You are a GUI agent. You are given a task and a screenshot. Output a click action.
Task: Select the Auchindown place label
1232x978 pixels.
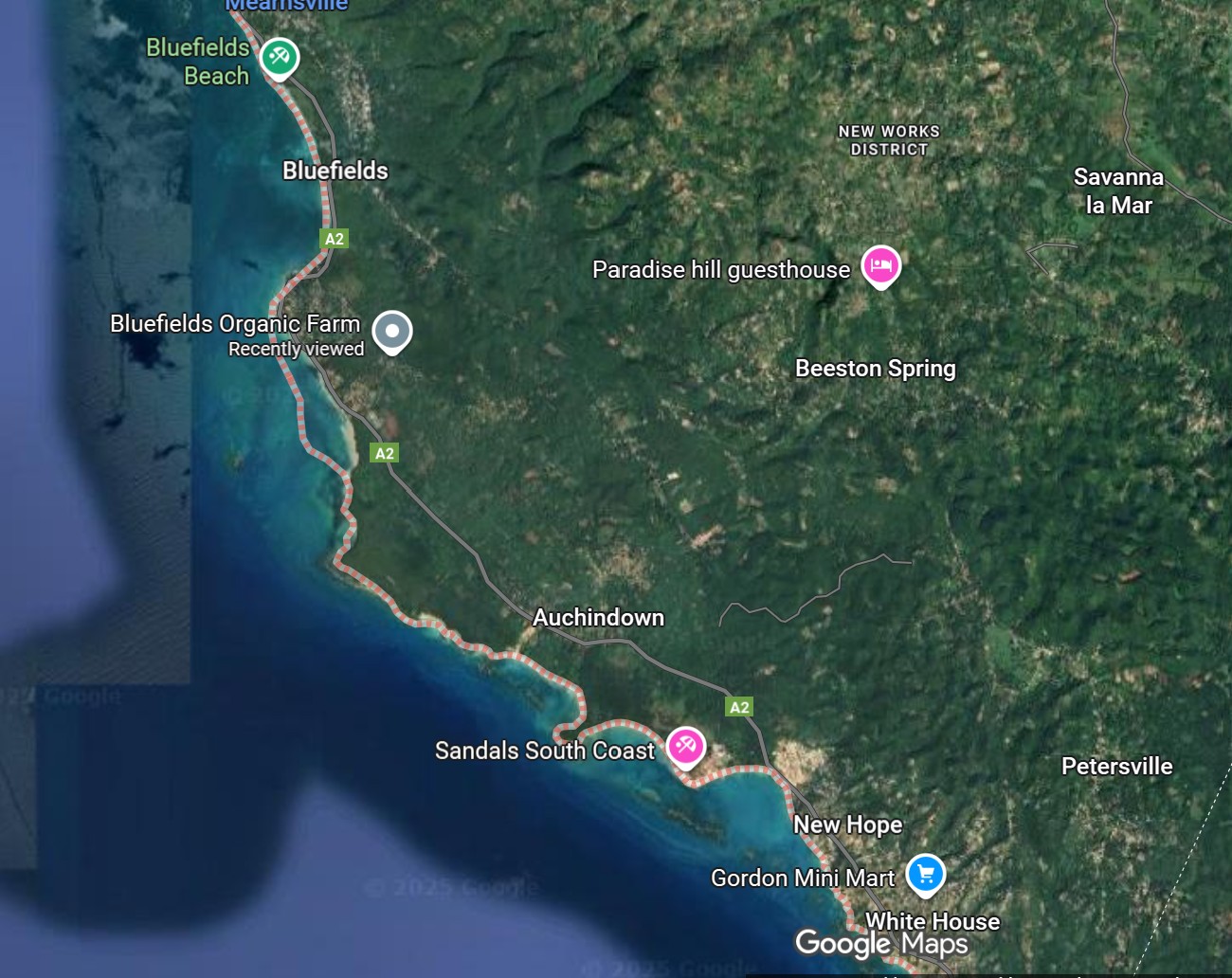coord(598,618)
